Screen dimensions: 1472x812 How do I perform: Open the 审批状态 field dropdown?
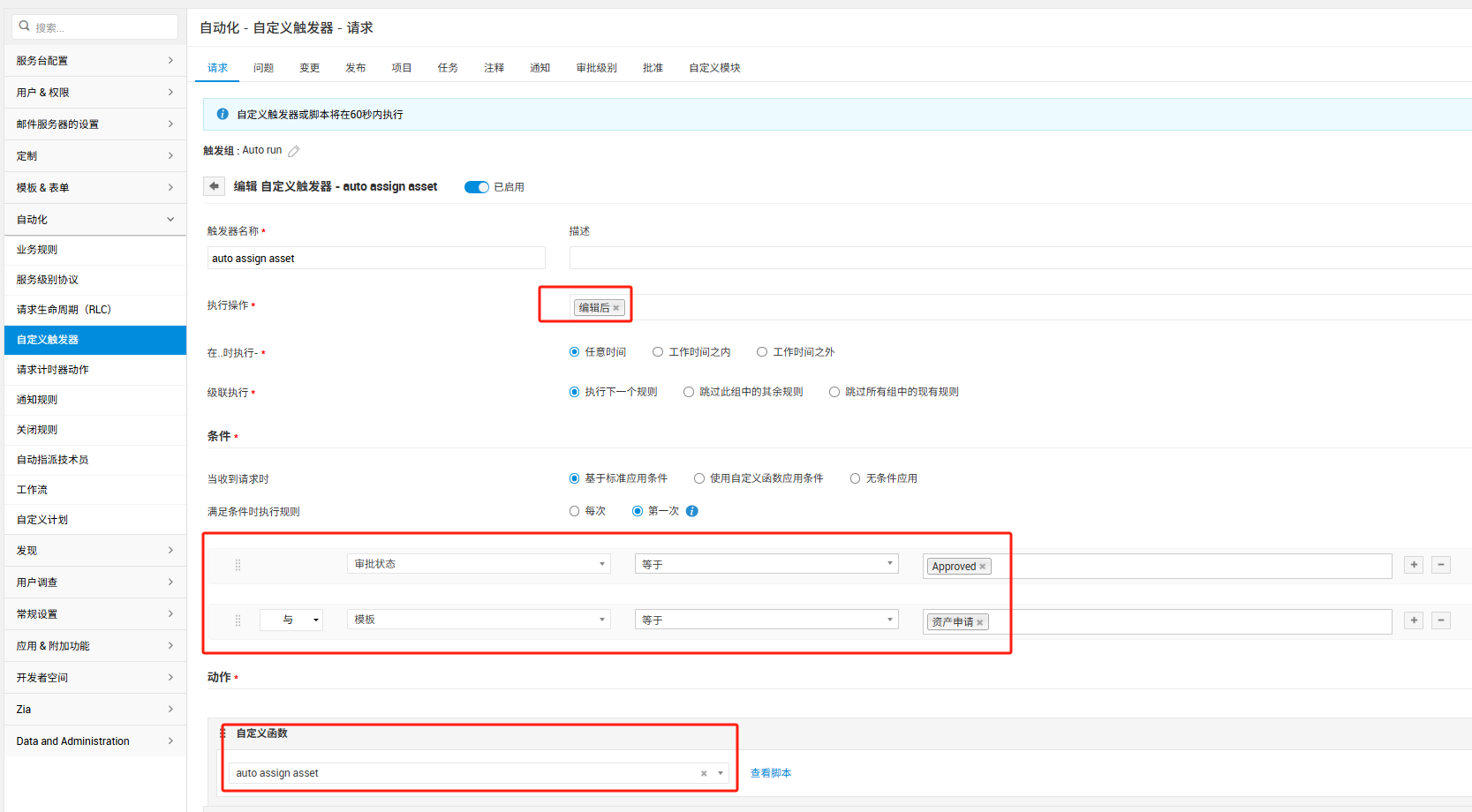(x=479, y=564)
